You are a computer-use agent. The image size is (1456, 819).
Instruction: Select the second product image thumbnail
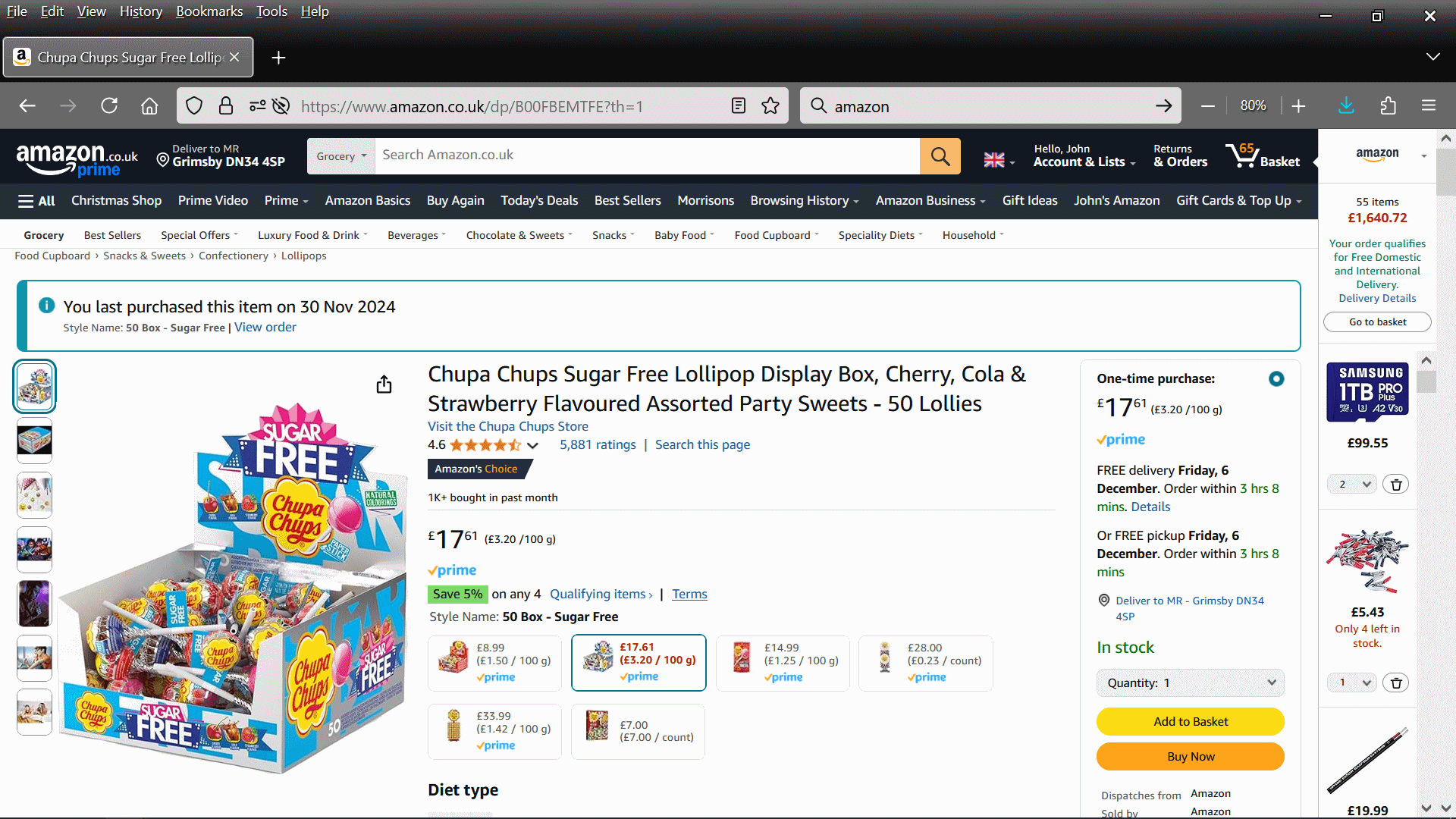[35, 441]
